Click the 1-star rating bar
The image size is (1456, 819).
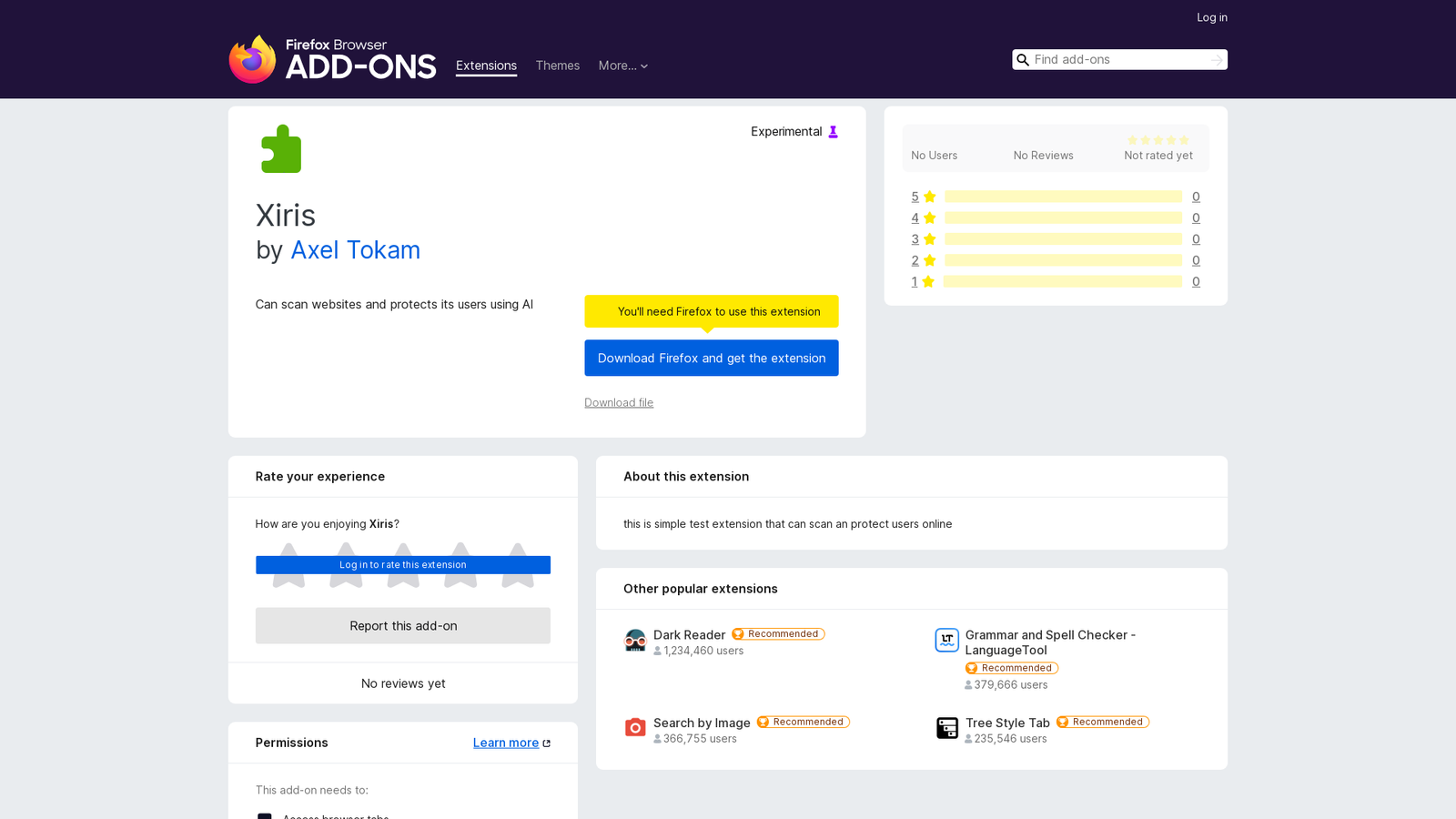pos(1063,282)
